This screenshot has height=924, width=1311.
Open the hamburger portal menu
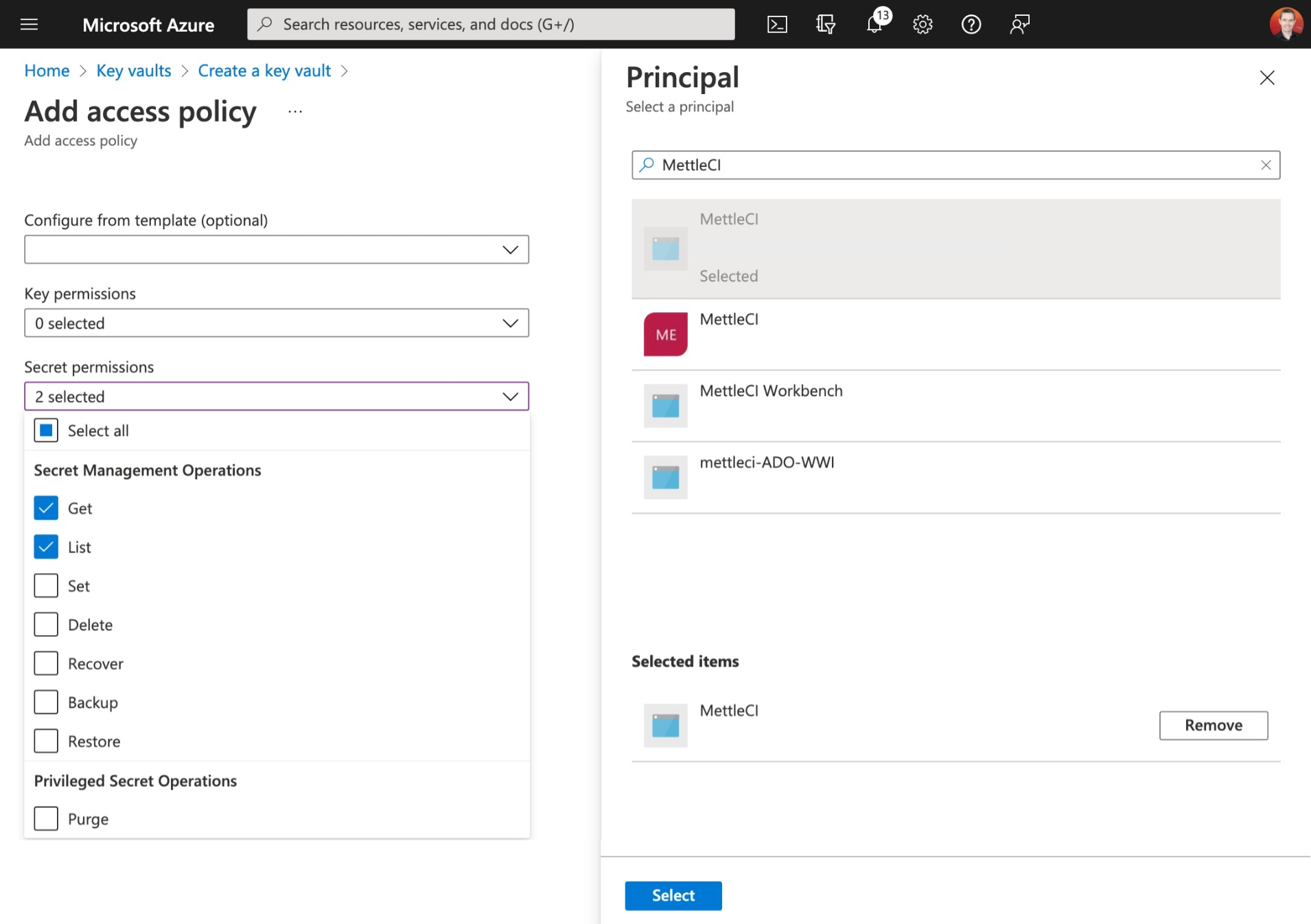[29, 25]
